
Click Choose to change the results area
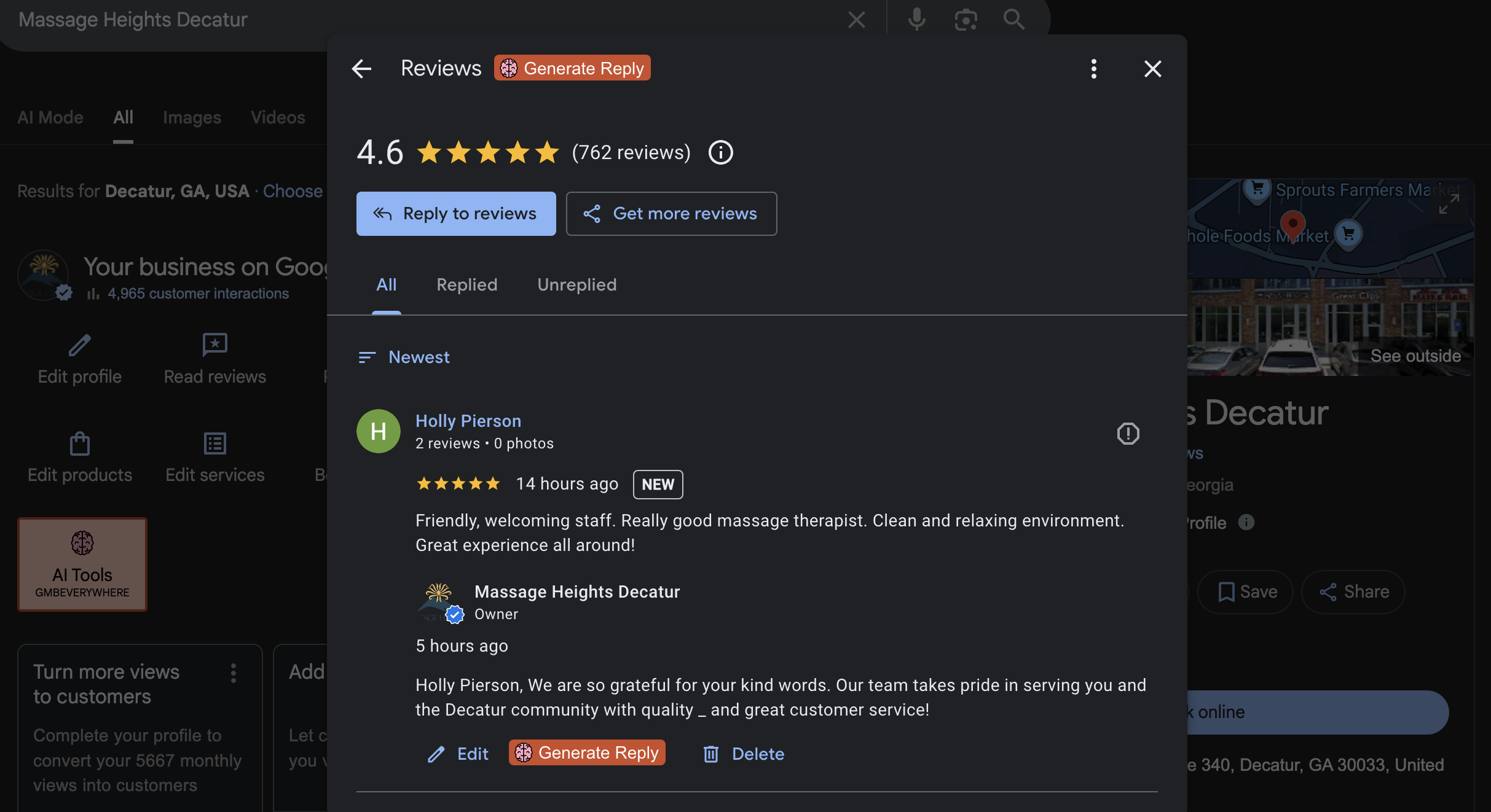[x=293, y=191]
